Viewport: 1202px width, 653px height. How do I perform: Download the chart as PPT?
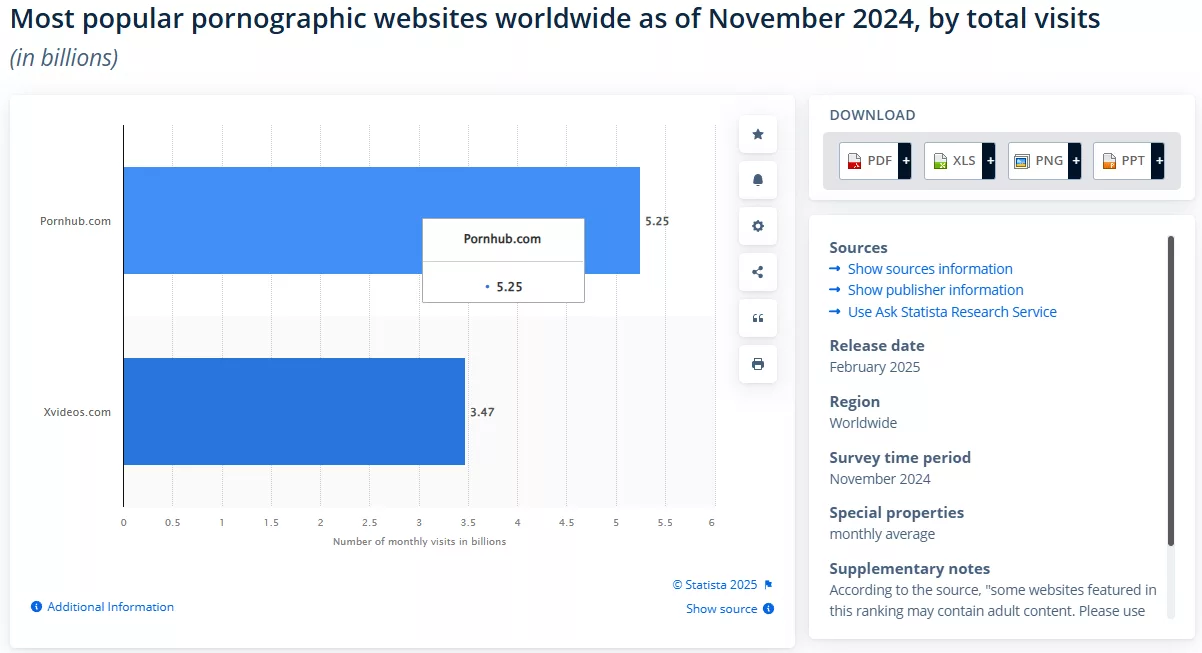(1122, 160)
